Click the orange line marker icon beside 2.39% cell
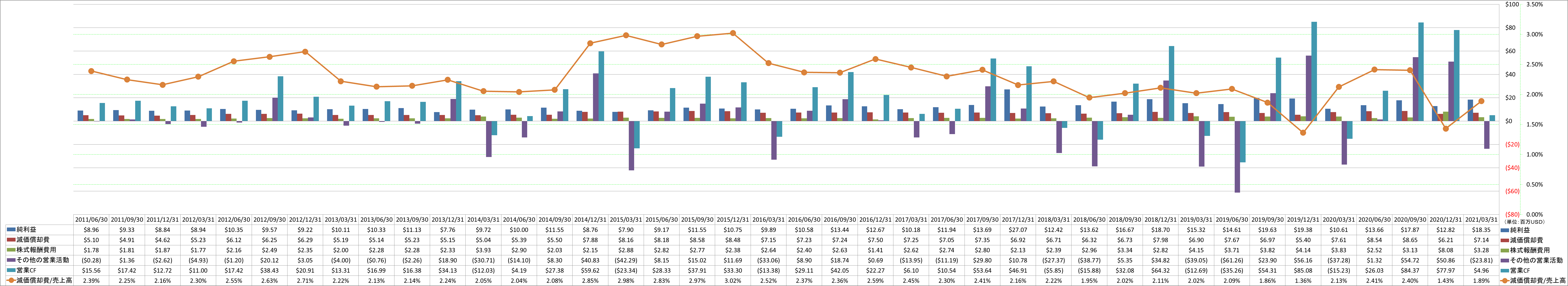1568x286 pixels. 11,280
